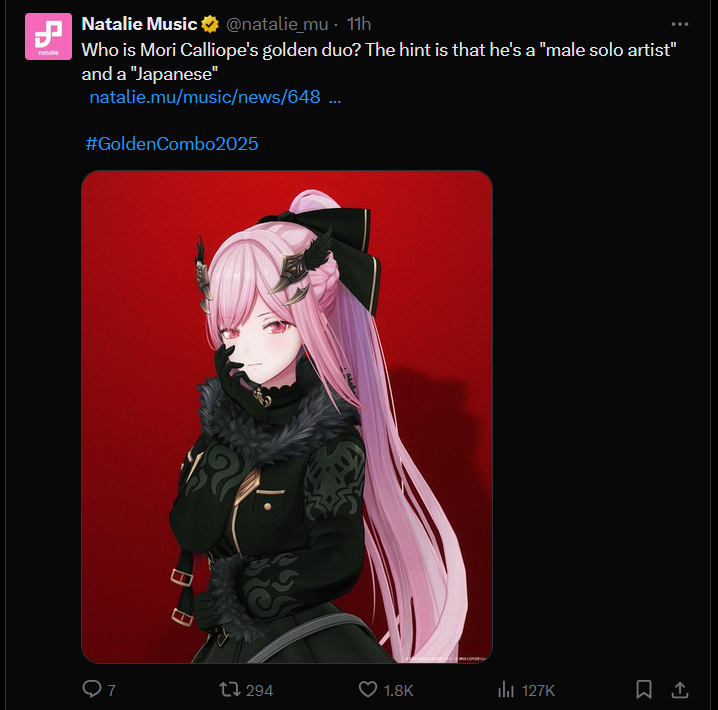Enlarge the Mori Calliope artwork image
The height and width of the screenshot is (710, 718).
287,417
